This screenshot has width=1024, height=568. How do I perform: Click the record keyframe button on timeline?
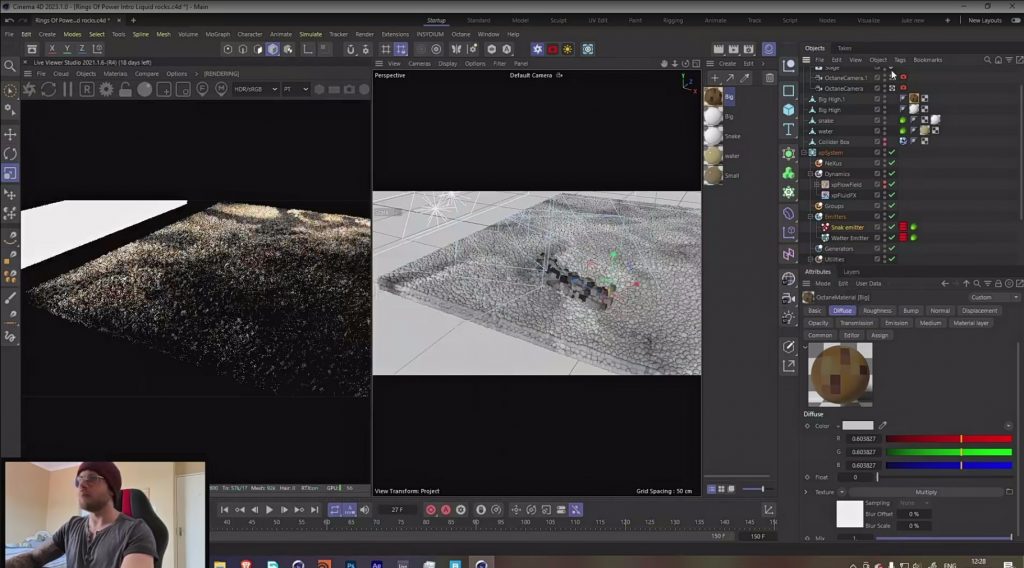[x=430, y=510]
